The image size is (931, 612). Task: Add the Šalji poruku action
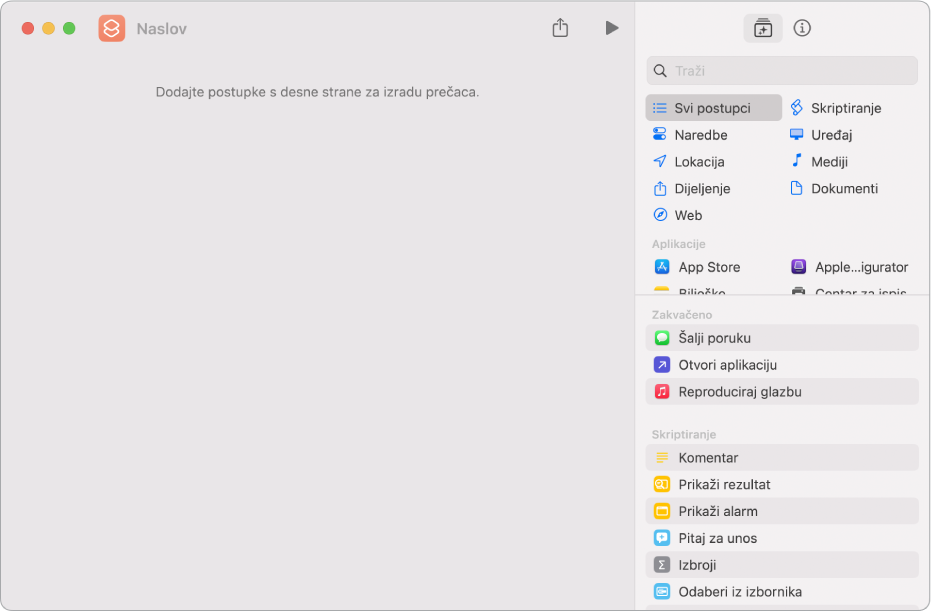point(782,338)
